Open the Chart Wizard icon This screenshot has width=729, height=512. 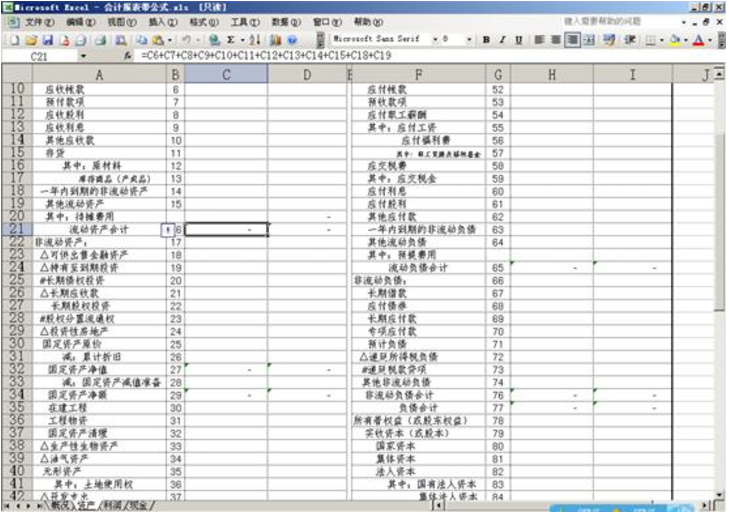[x=275, y=40]
